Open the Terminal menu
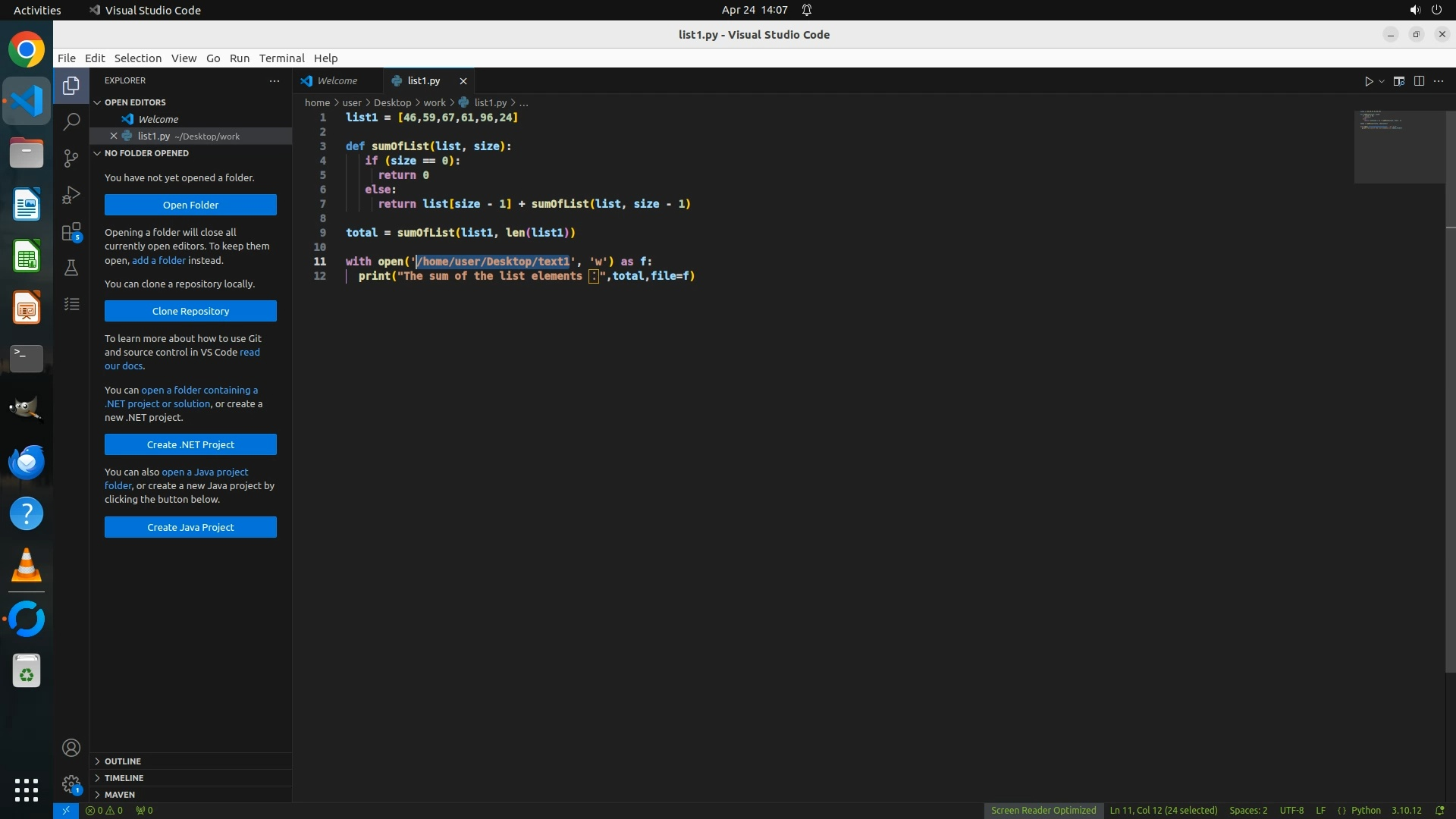The width and height of the screenshot is (1456, 819). tap(281, 58)
